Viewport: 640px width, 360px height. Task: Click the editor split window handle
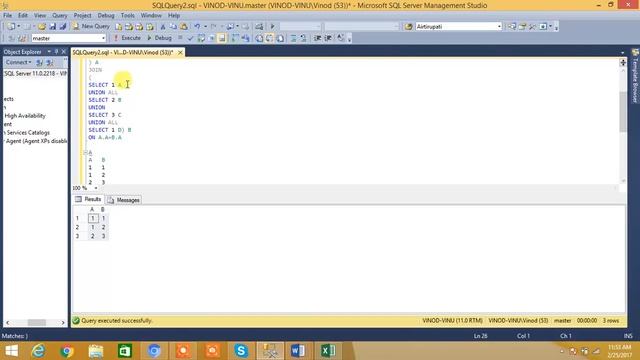pyautogui.click(x=623, y=62)
